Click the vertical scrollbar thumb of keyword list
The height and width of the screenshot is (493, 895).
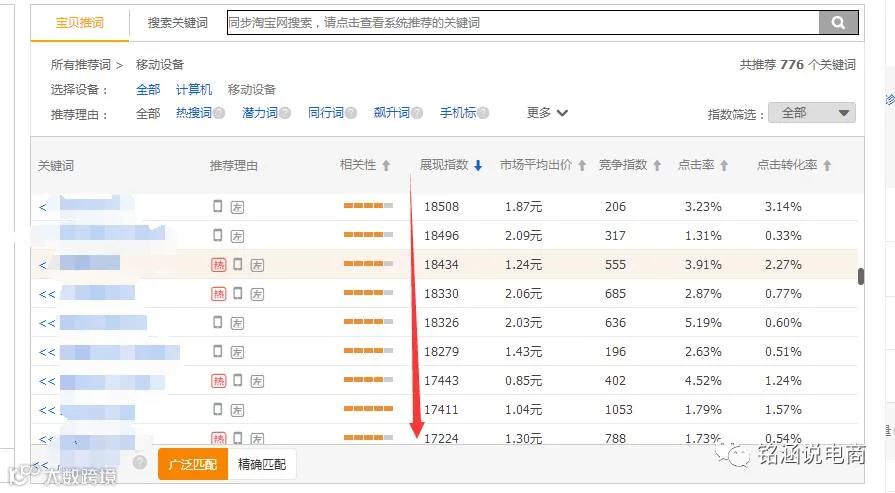pyautogui.click(x=861, y=276)
